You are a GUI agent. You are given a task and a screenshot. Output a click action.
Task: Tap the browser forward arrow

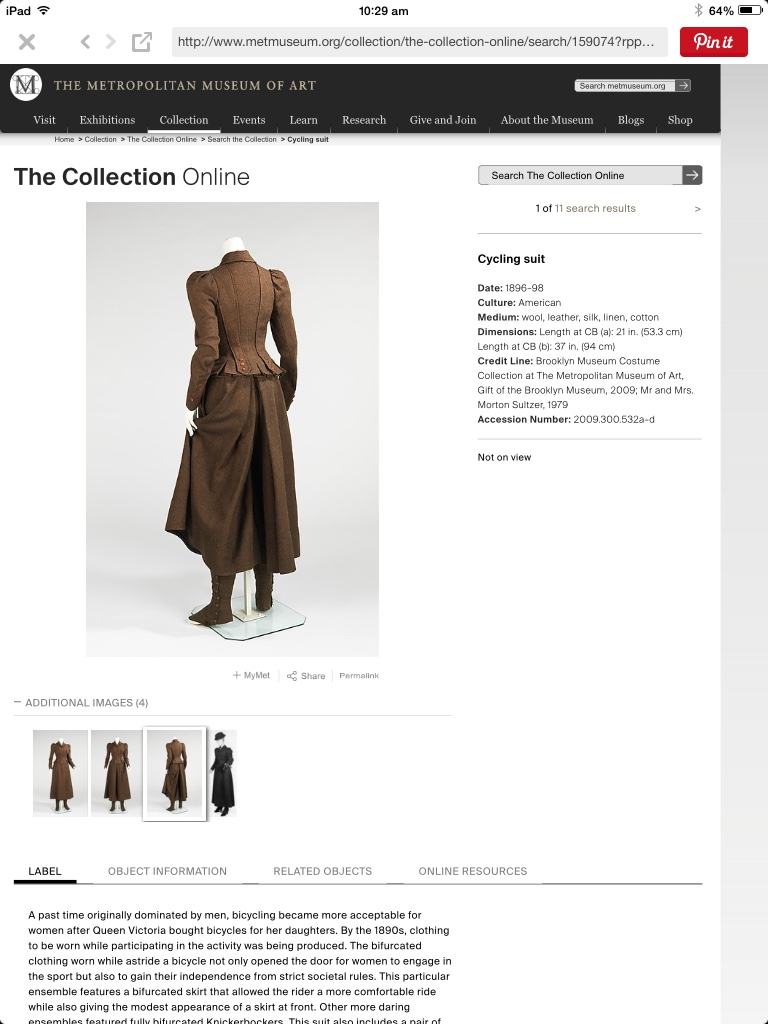click(111, 42)
